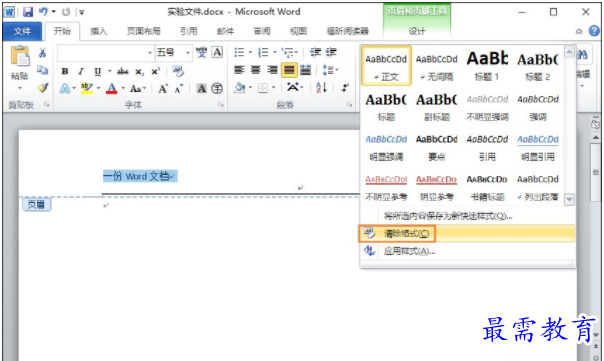This screenshot has height=361, width=604.
Task: Apply the 无间隔 style
Action: coord(436,65)
